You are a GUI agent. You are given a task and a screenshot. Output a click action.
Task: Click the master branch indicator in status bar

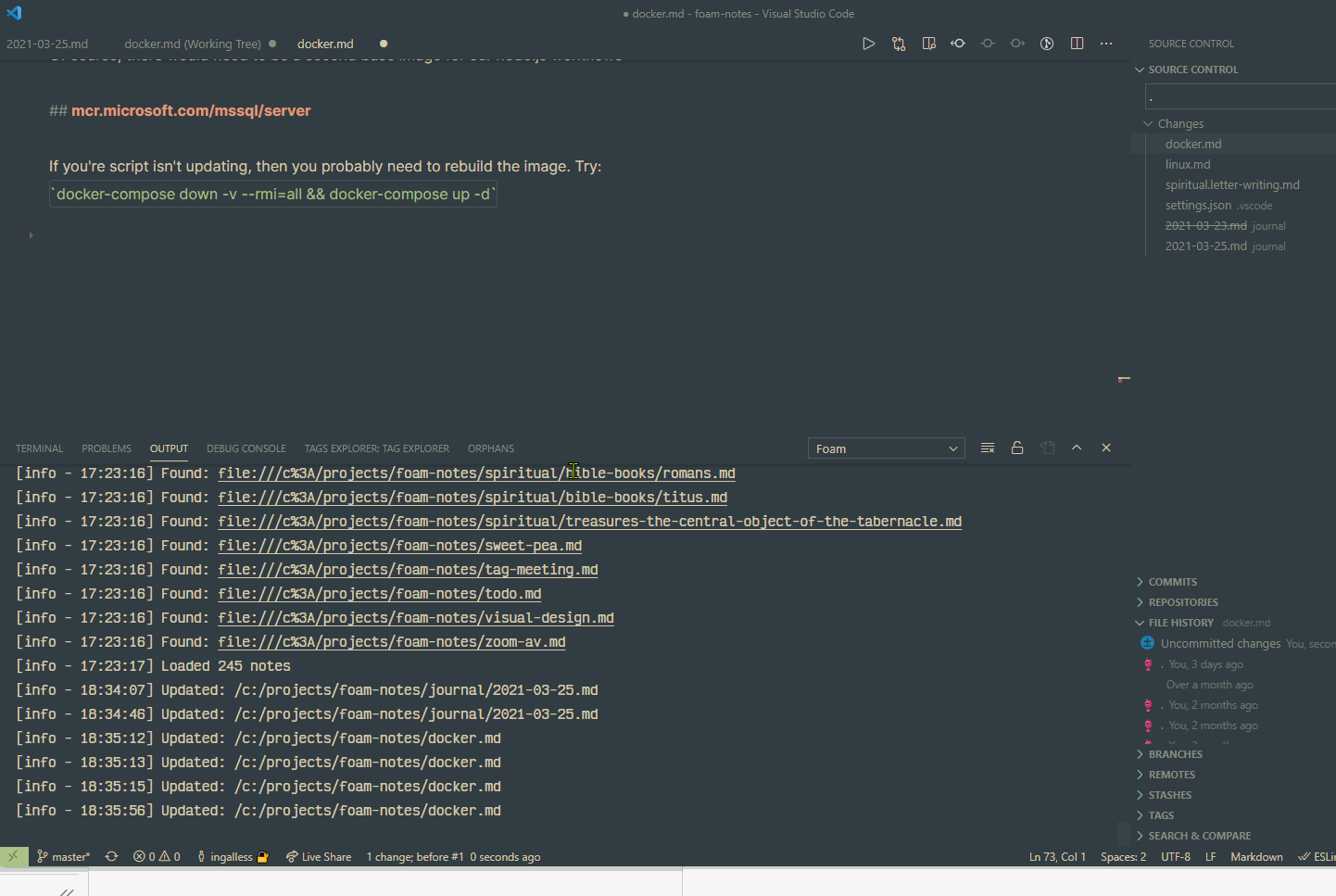[x=62, y=856]
